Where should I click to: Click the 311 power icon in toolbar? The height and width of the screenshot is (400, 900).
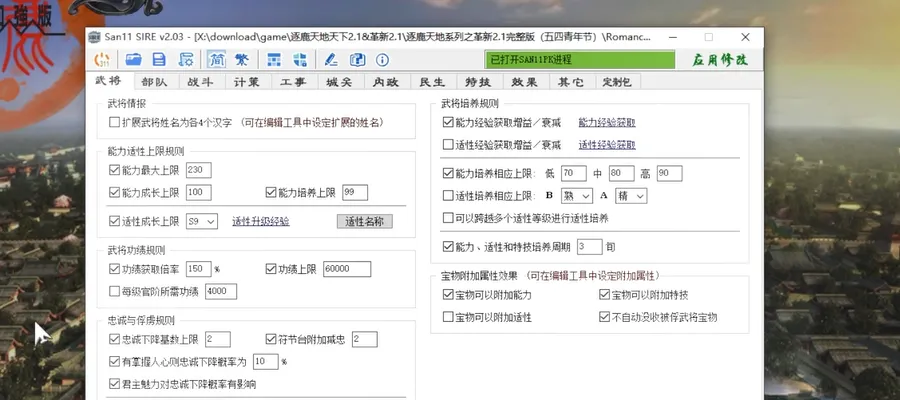102,60
